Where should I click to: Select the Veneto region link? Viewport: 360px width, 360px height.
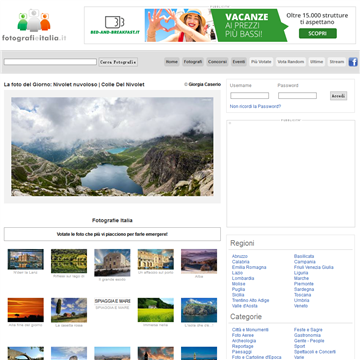click(301, 306)
